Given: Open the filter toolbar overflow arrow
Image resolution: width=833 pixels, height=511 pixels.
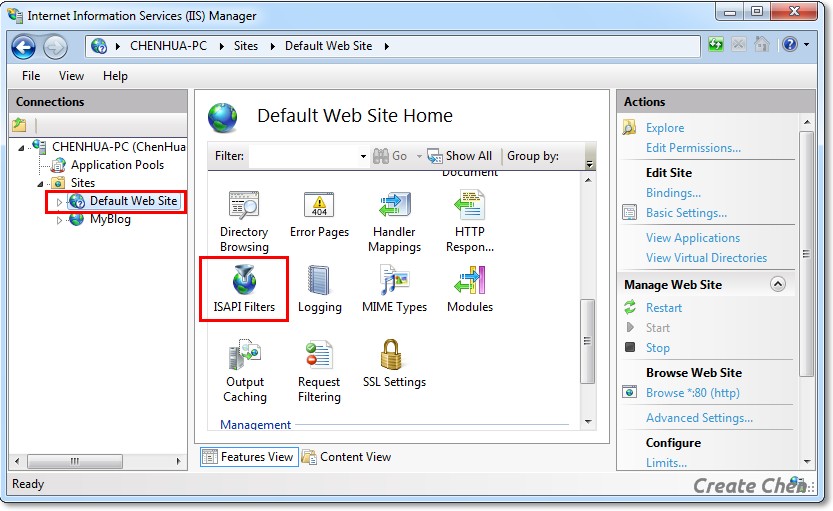Looking at the screenshot, I should coord(589,163).
